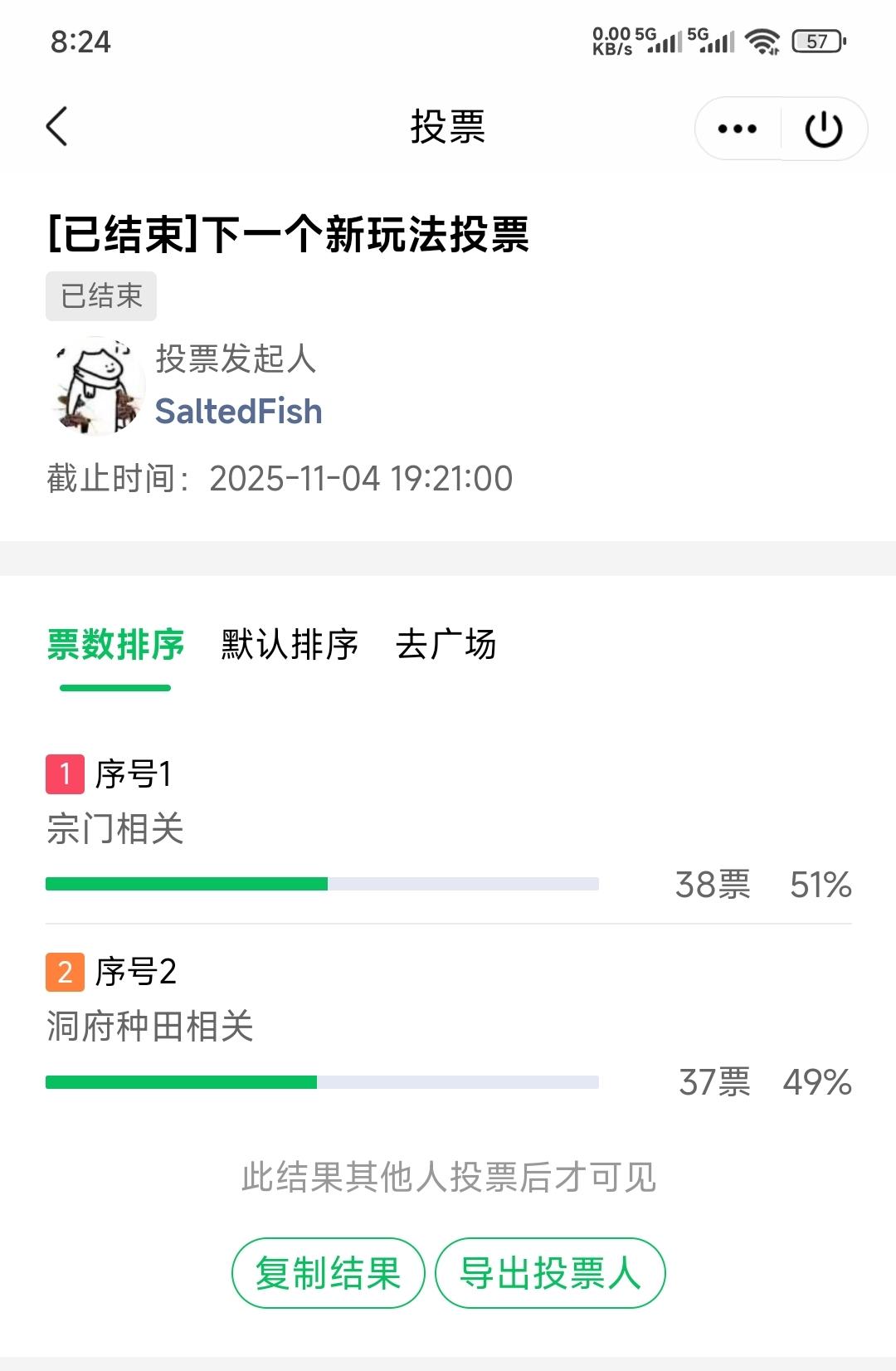The width and height of the screenshot is (896, 1371).
Task: Tap the WiFi status icon
Action: 762,41
